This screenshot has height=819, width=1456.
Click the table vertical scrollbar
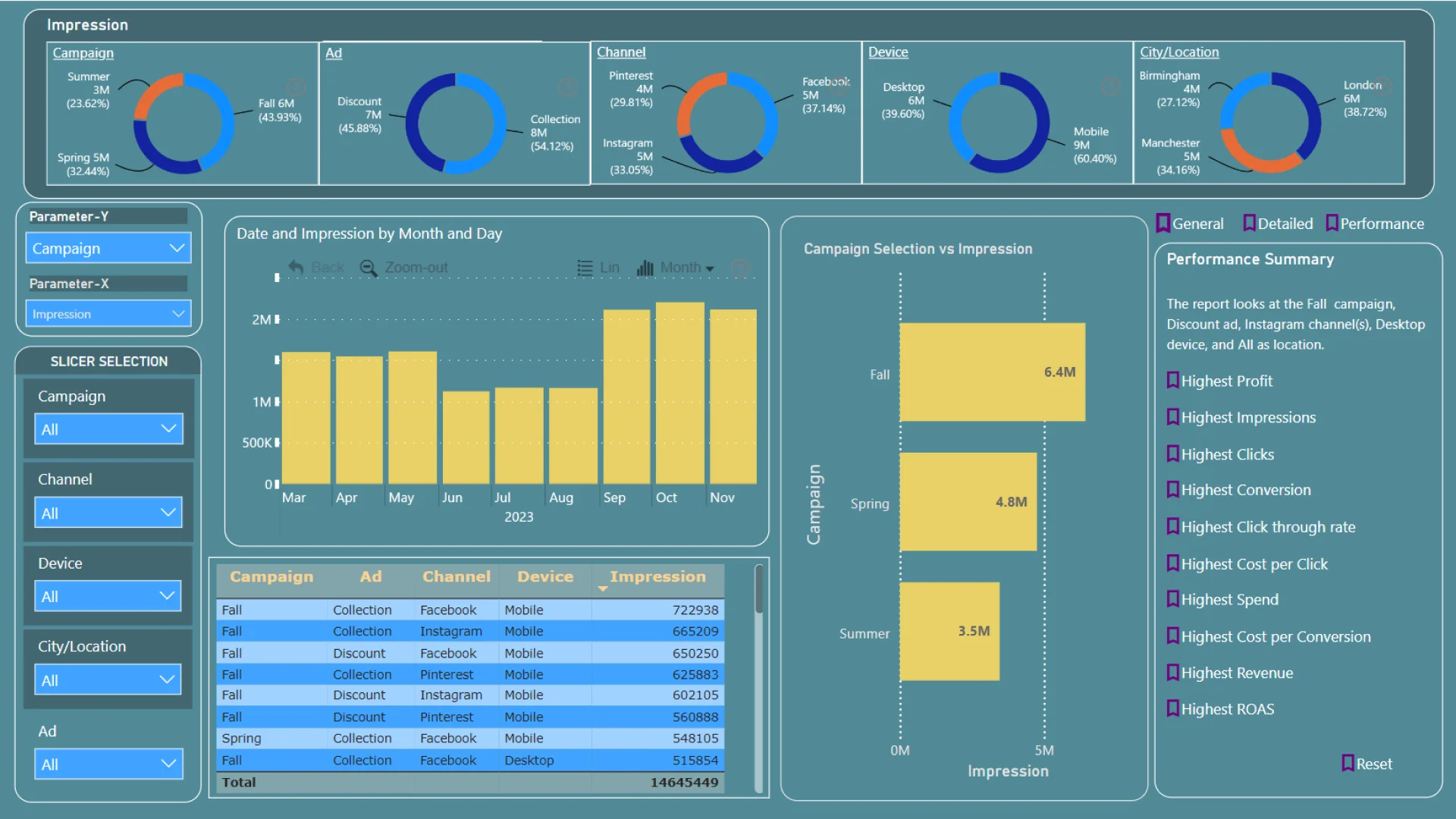click(x=759, y=590)
